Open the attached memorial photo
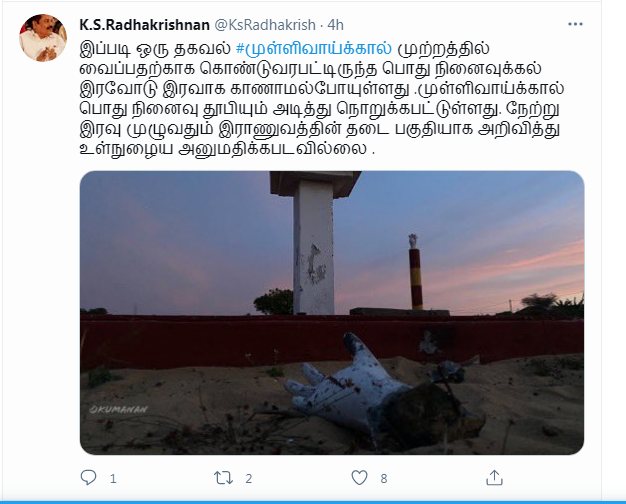Viewport: 626px width, 504px height. click(332, 313)
